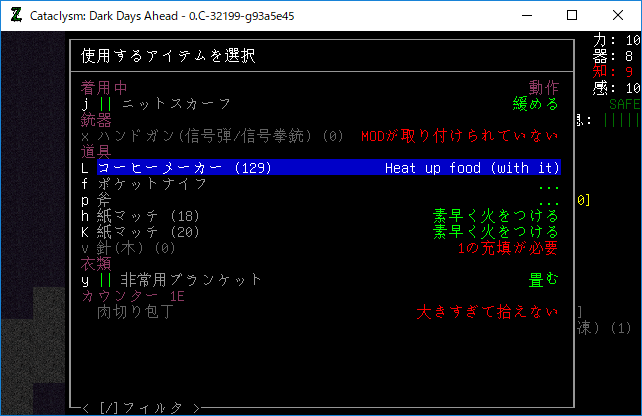The image size is (642, 416).
Task: Select 紙マッチ (18) item
Action: coord(152,216)
